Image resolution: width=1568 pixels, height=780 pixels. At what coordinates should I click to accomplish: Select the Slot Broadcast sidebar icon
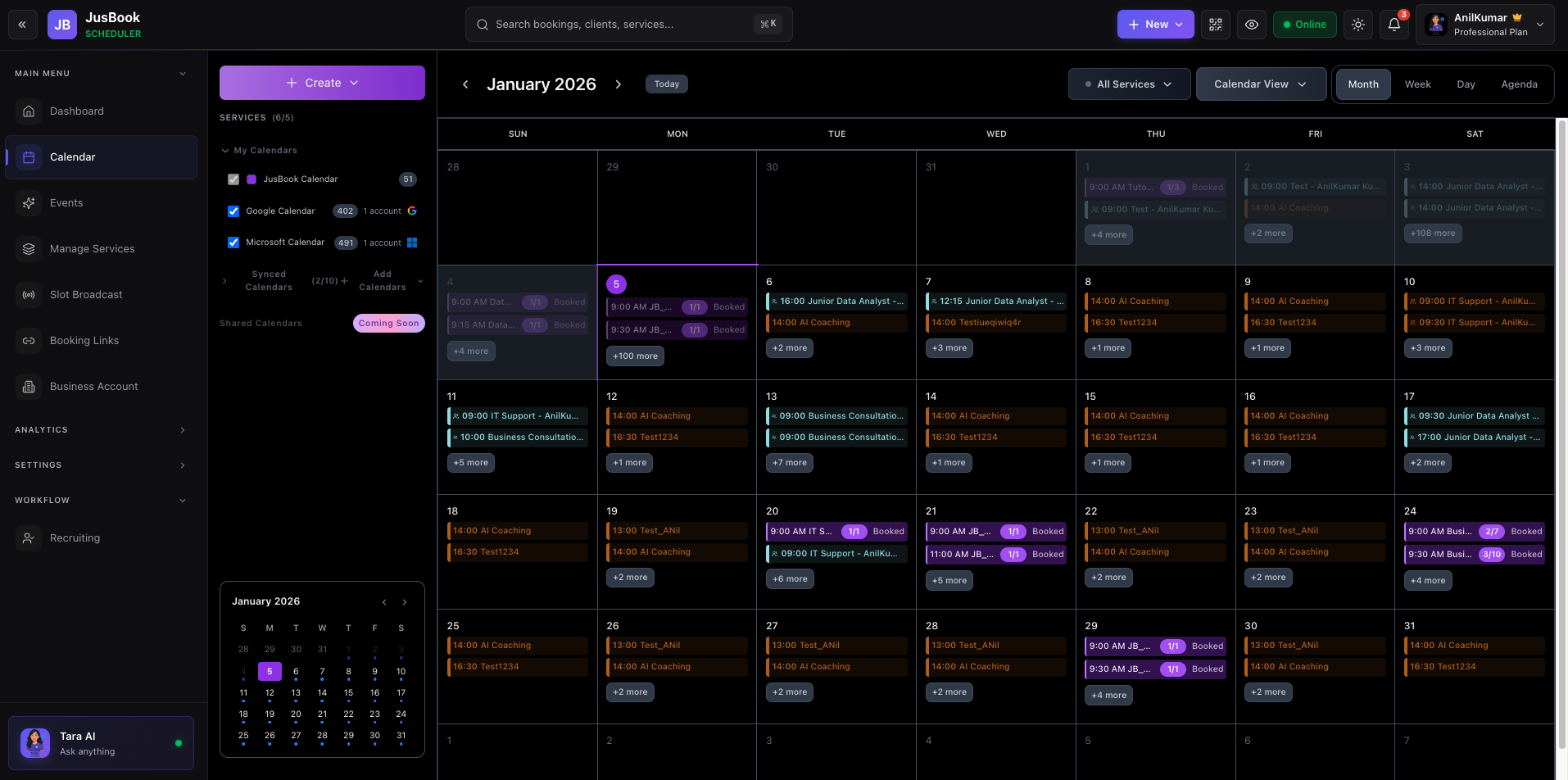(x=29, y=294)
